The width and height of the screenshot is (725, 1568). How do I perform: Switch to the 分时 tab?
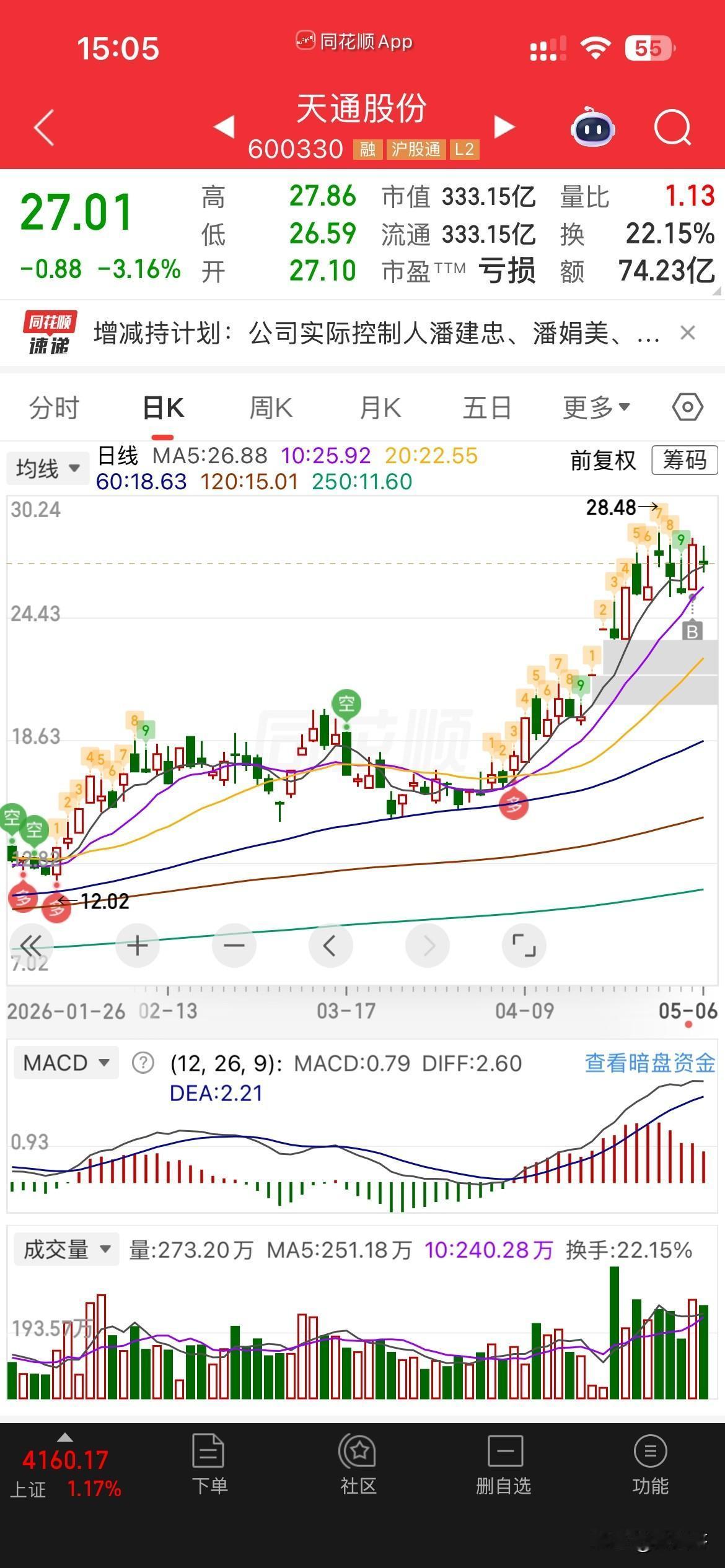coord(54,408)
